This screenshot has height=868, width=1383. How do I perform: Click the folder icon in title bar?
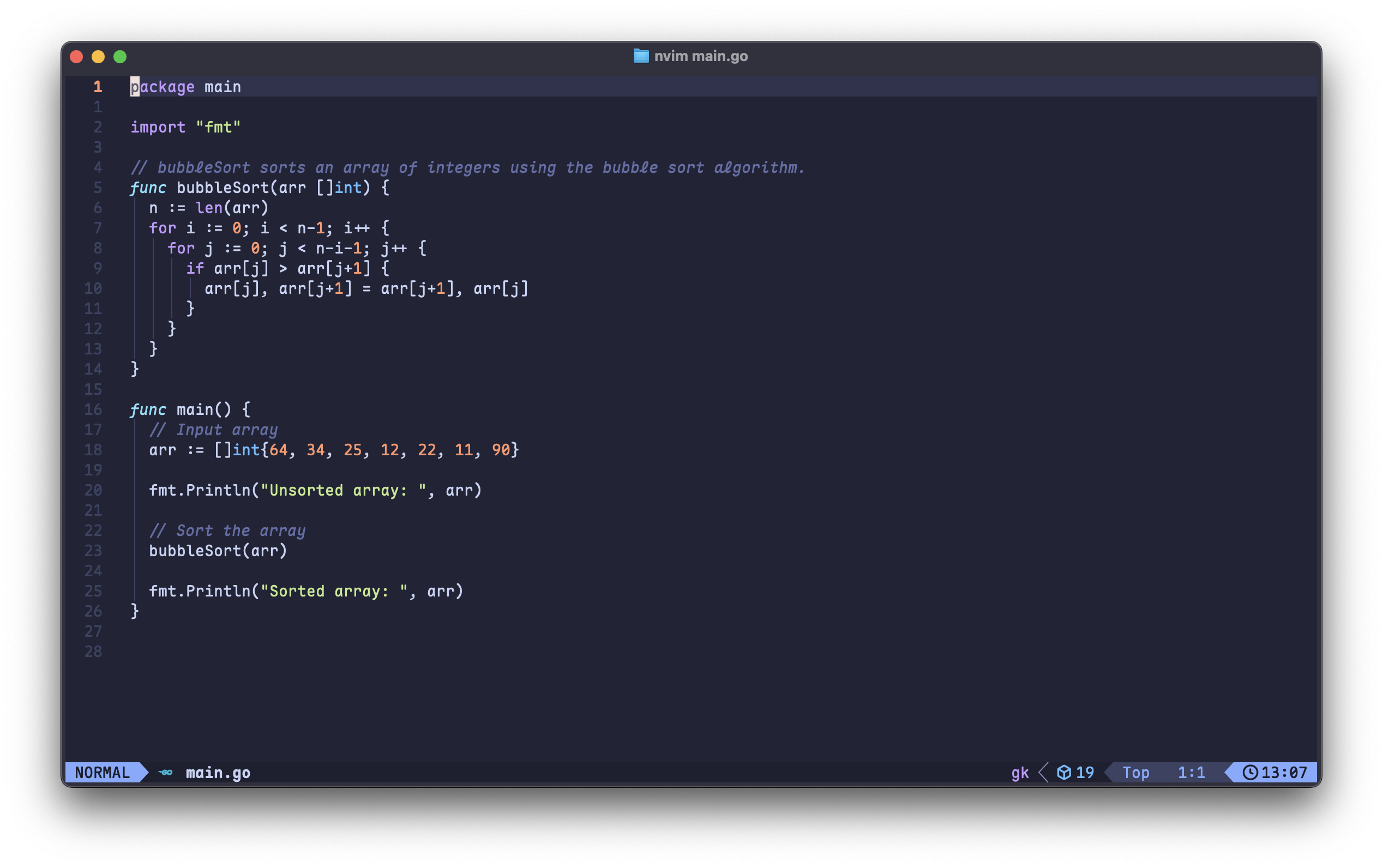pyautogui.click(x=641, y=56)
